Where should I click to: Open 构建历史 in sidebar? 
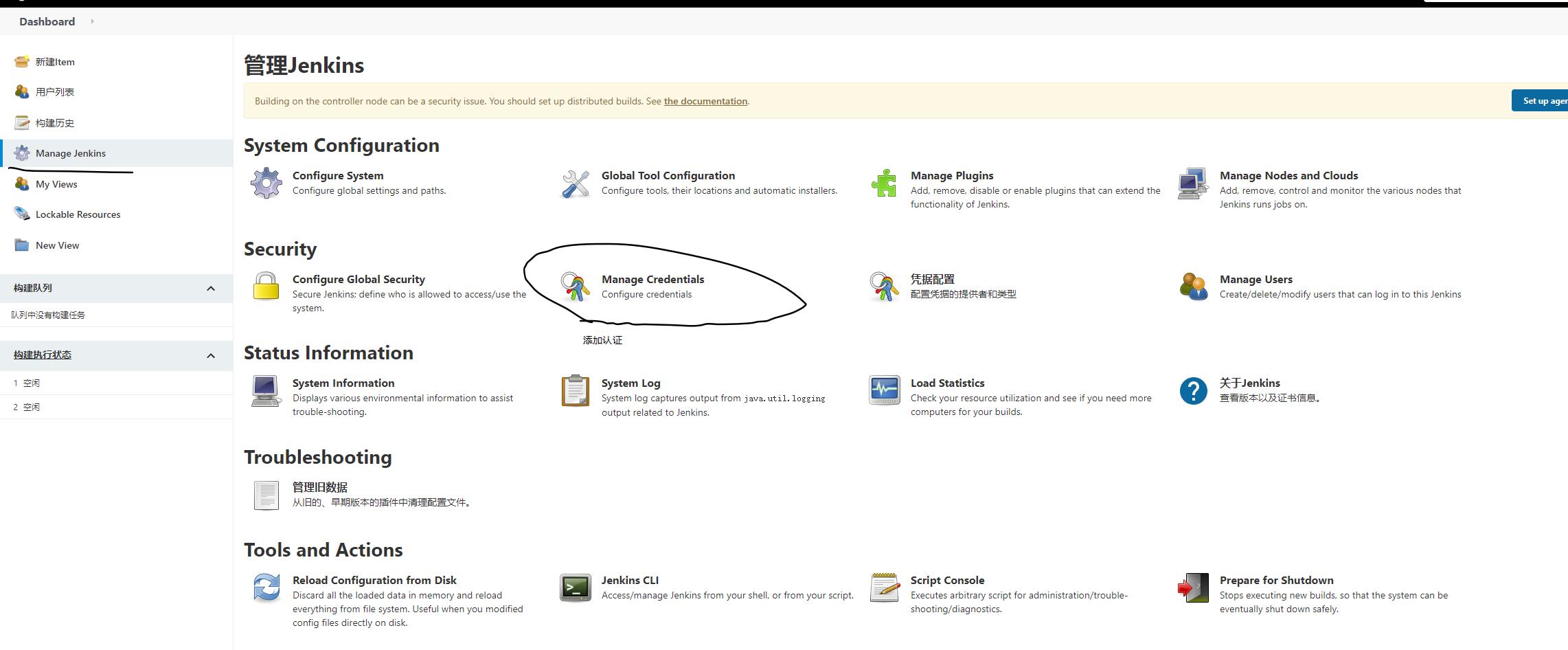click(x=55, y=123)
